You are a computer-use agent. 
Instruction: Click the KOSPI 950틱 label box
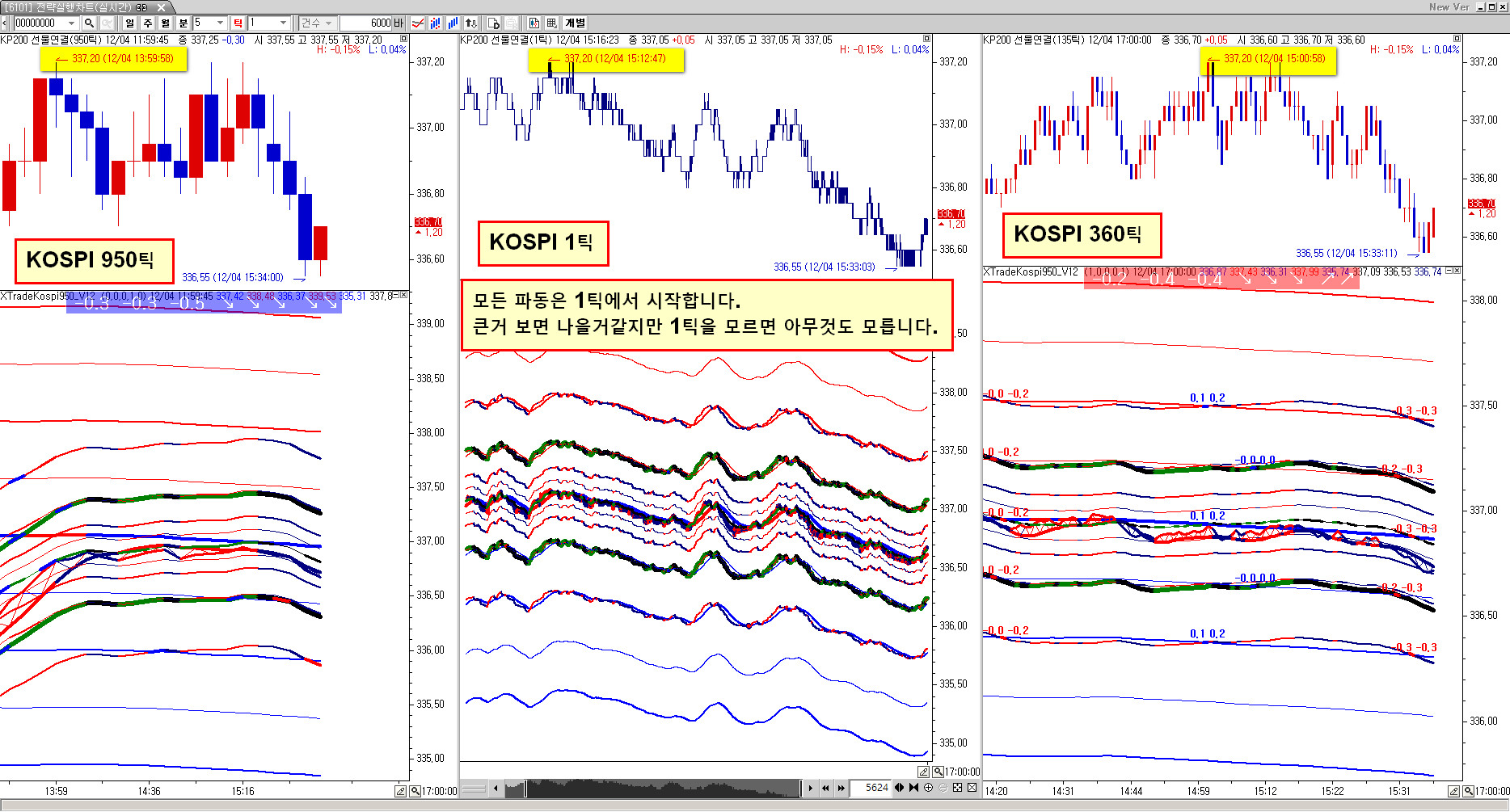94,260
